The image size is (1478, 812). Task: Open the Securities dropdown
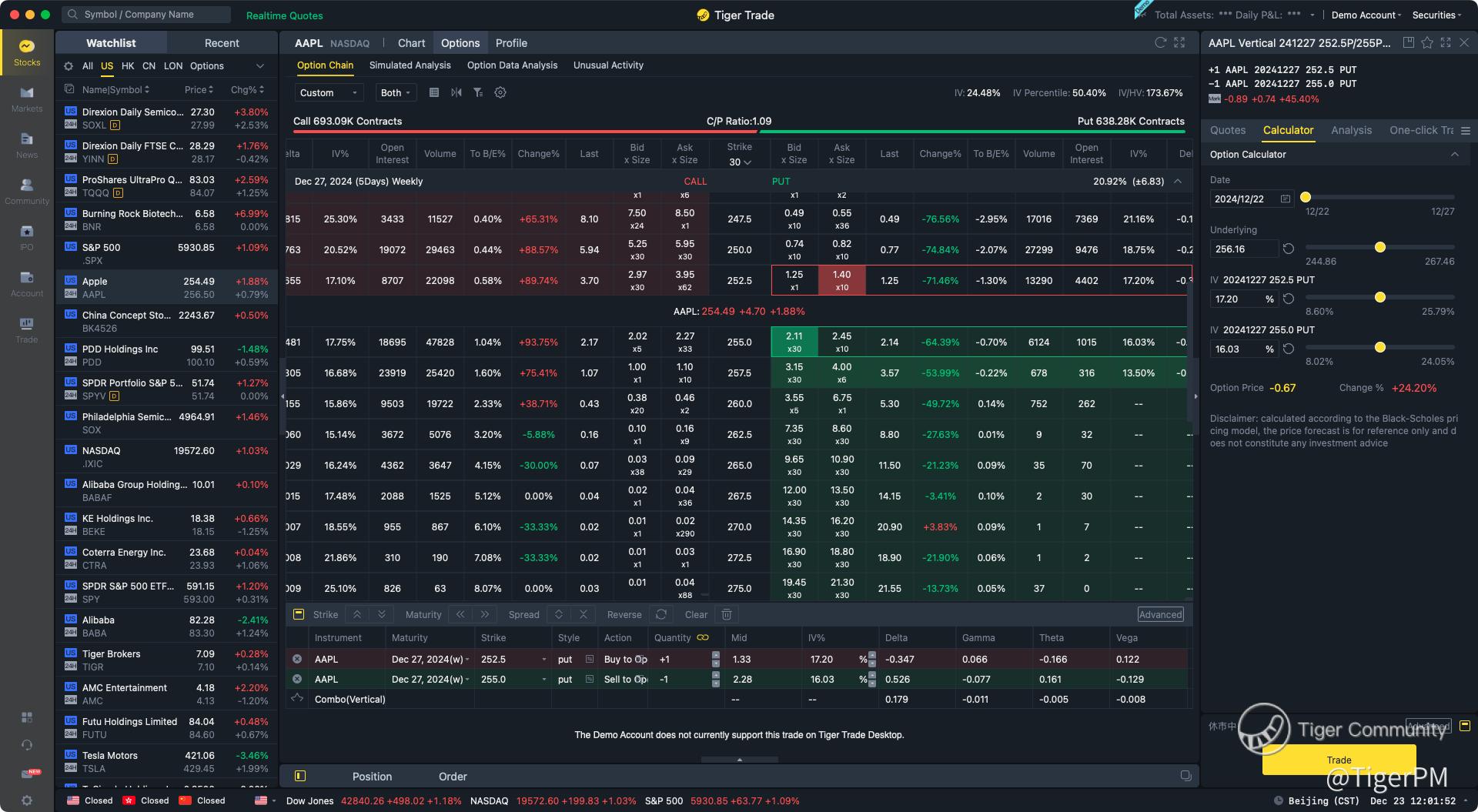click(1436, 15)
